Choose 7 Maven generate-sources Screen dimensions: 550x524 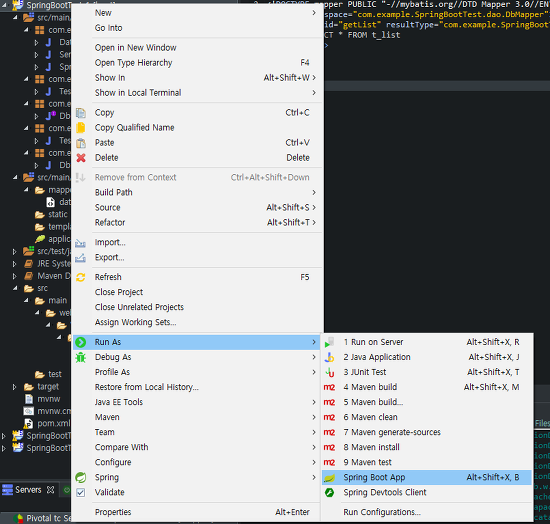point(427,432)
